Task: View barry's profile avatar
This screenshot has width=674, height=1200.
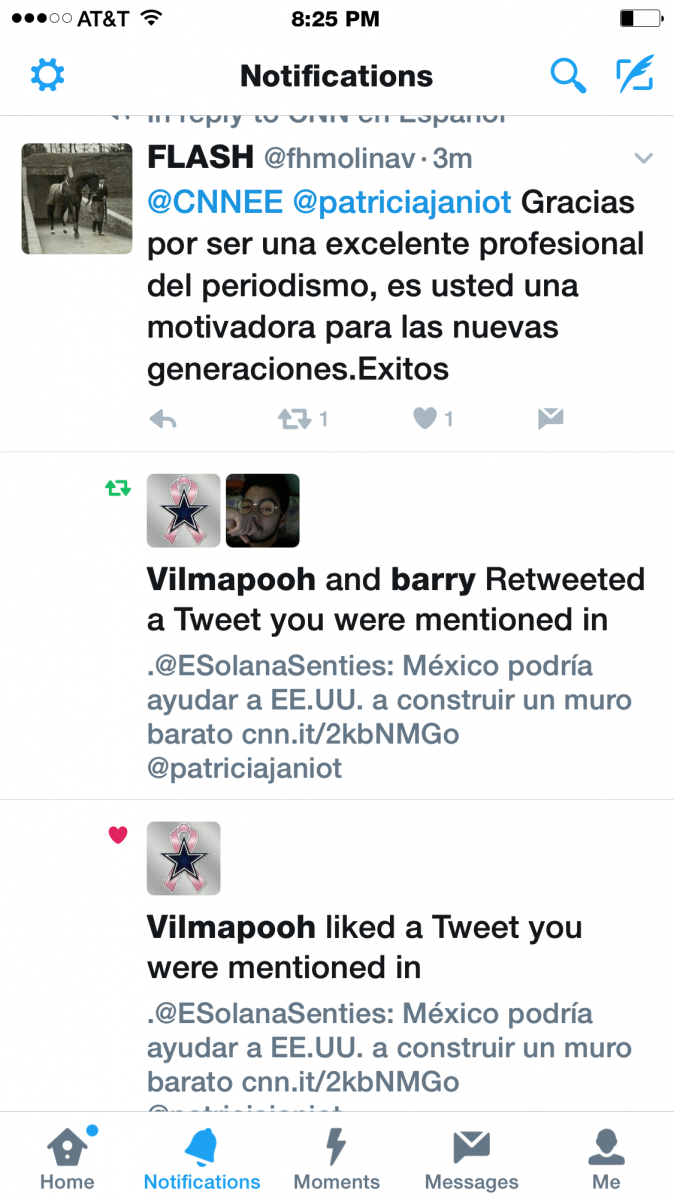Action: (x=263, y=511)
